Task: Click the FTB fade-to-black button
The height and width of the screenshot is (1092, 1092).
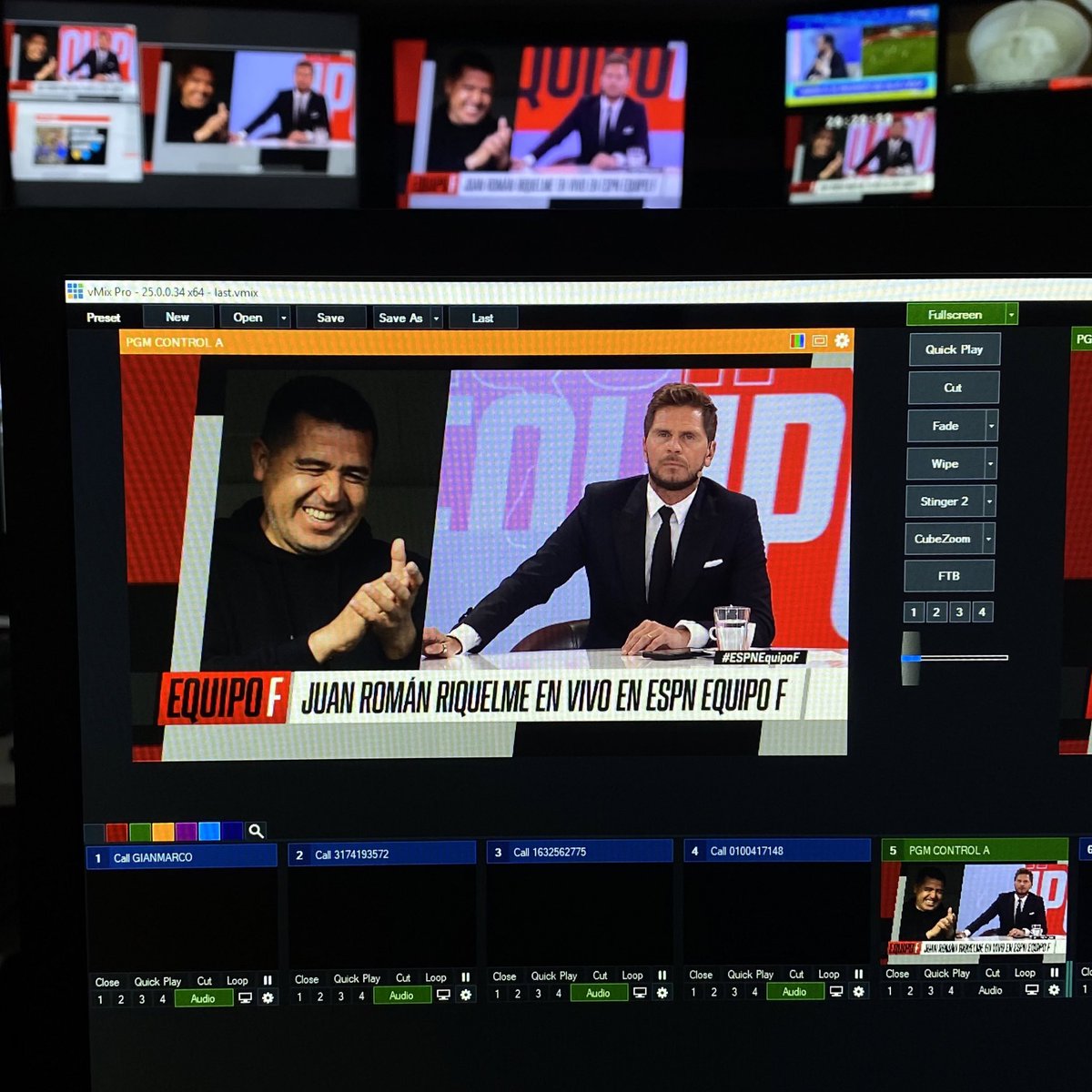Action: pos(949,576)
